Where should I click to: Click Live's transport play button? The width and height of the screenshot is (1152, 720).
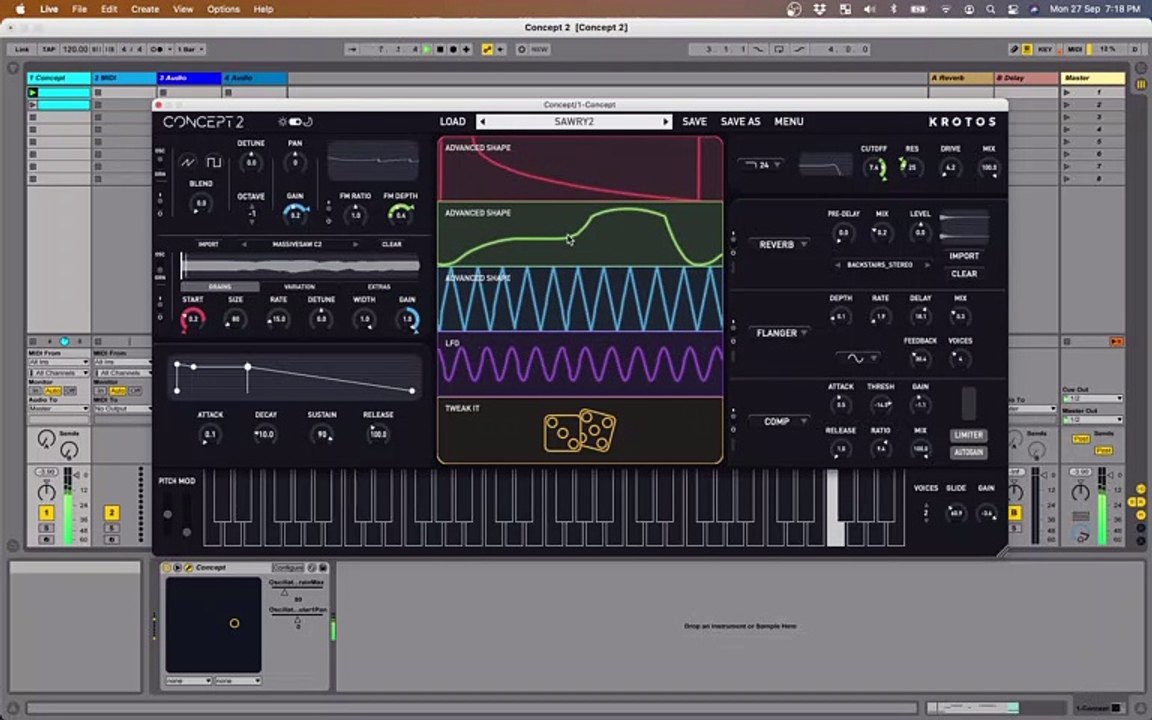[x=427, y=49]
